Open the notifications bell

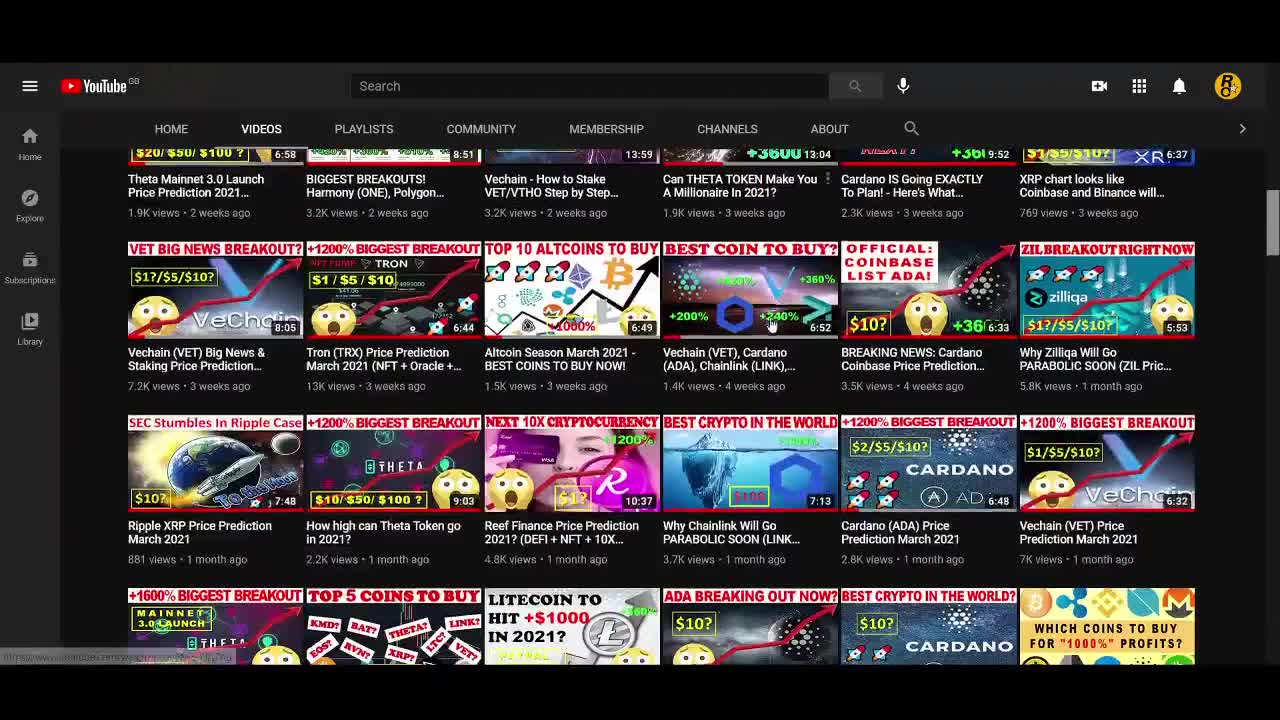pyautogui.click(x=1179, y=86)
